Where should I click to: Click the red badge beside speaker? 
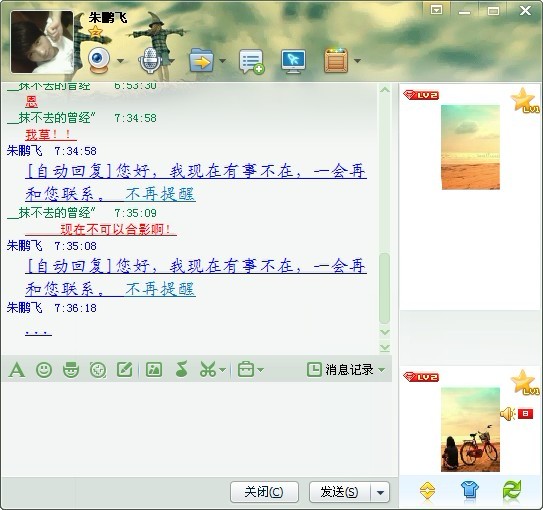pos(525,413)
